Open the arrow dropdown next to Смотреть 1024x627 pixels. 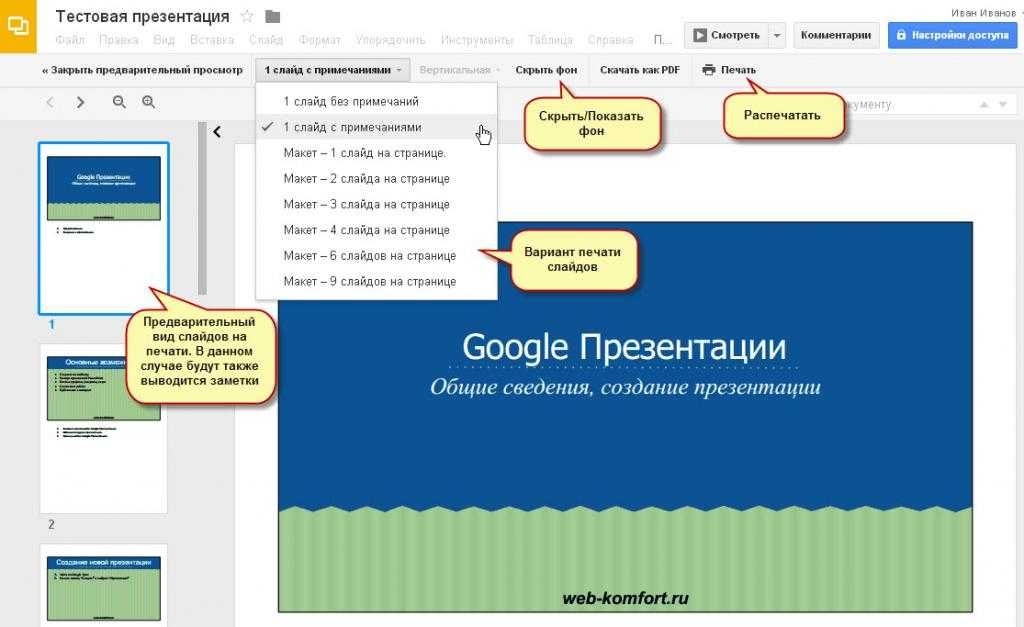[776, 35]
